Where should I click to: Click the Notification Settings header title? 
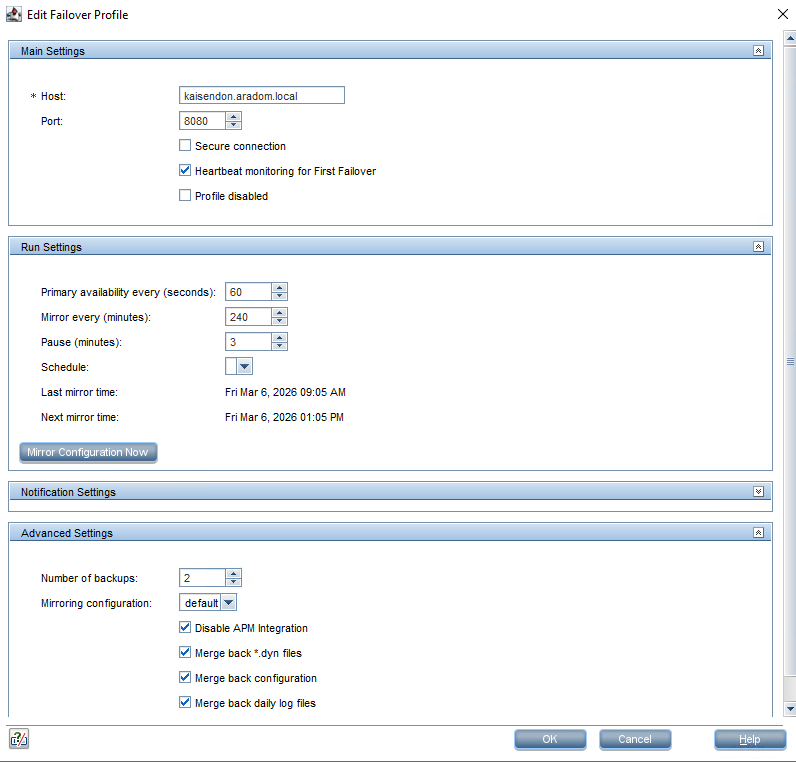(x=69, y=492)
